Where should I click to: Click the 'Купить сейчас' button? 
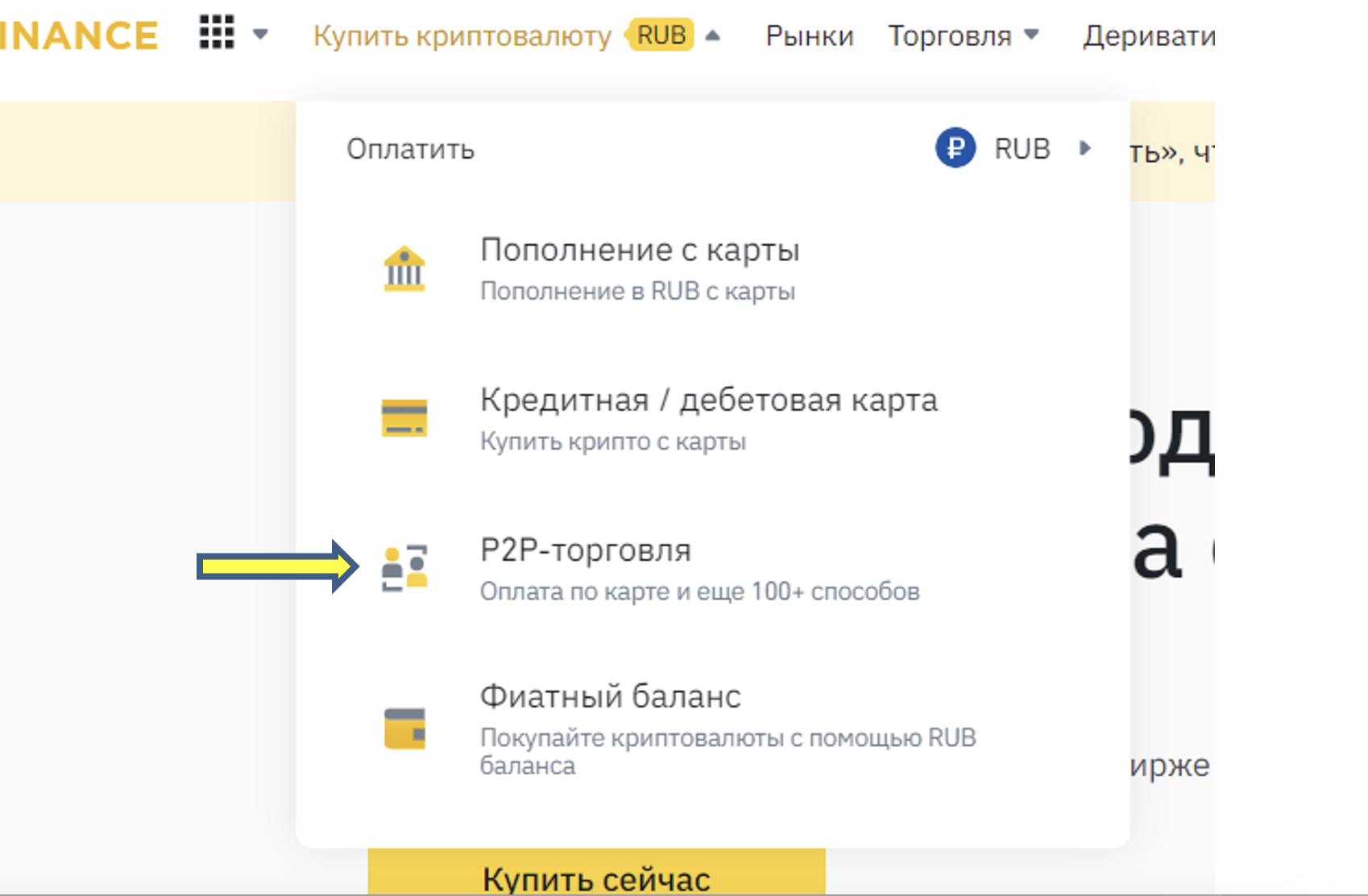point(597,873)
